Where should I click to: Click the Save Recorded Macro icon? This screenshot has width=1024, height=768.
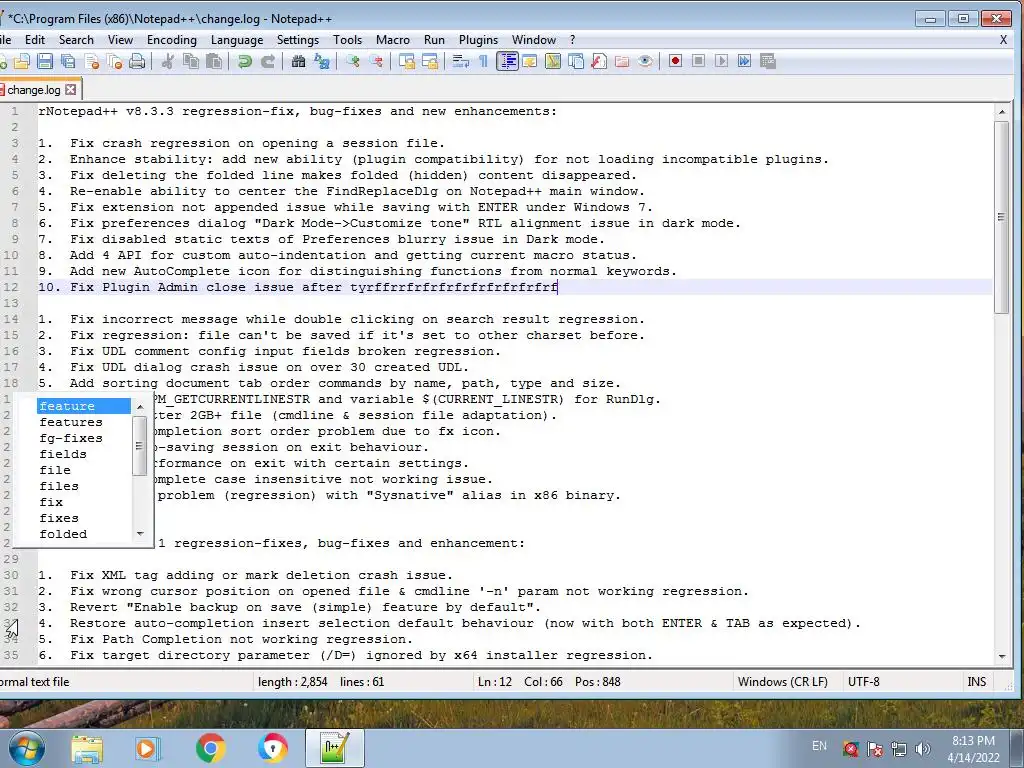coord(768,61)
